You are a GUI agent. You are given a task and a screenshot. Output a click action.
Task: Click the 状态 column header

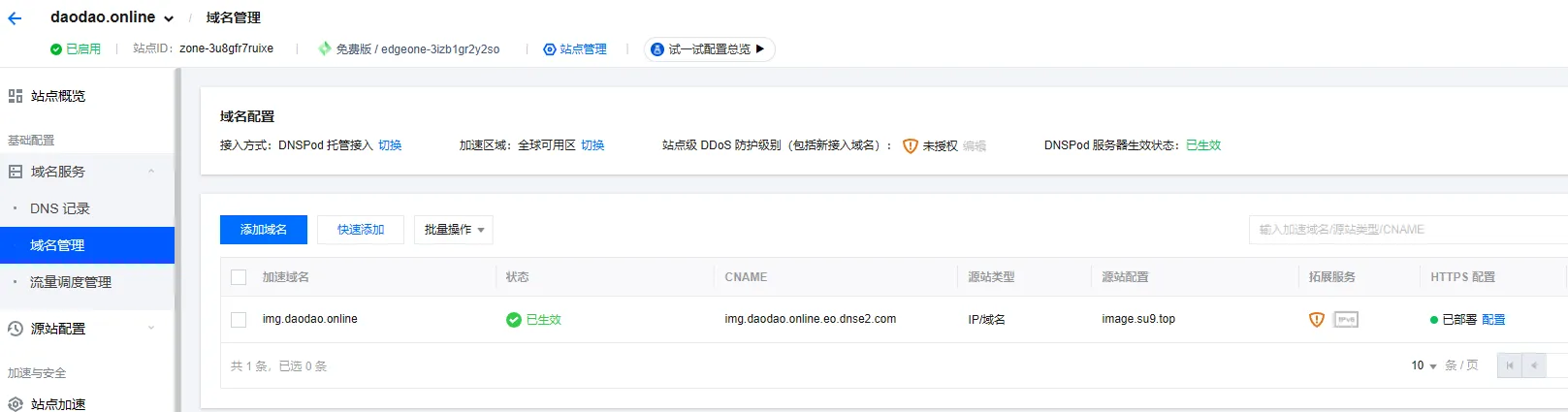pos(518,277)
